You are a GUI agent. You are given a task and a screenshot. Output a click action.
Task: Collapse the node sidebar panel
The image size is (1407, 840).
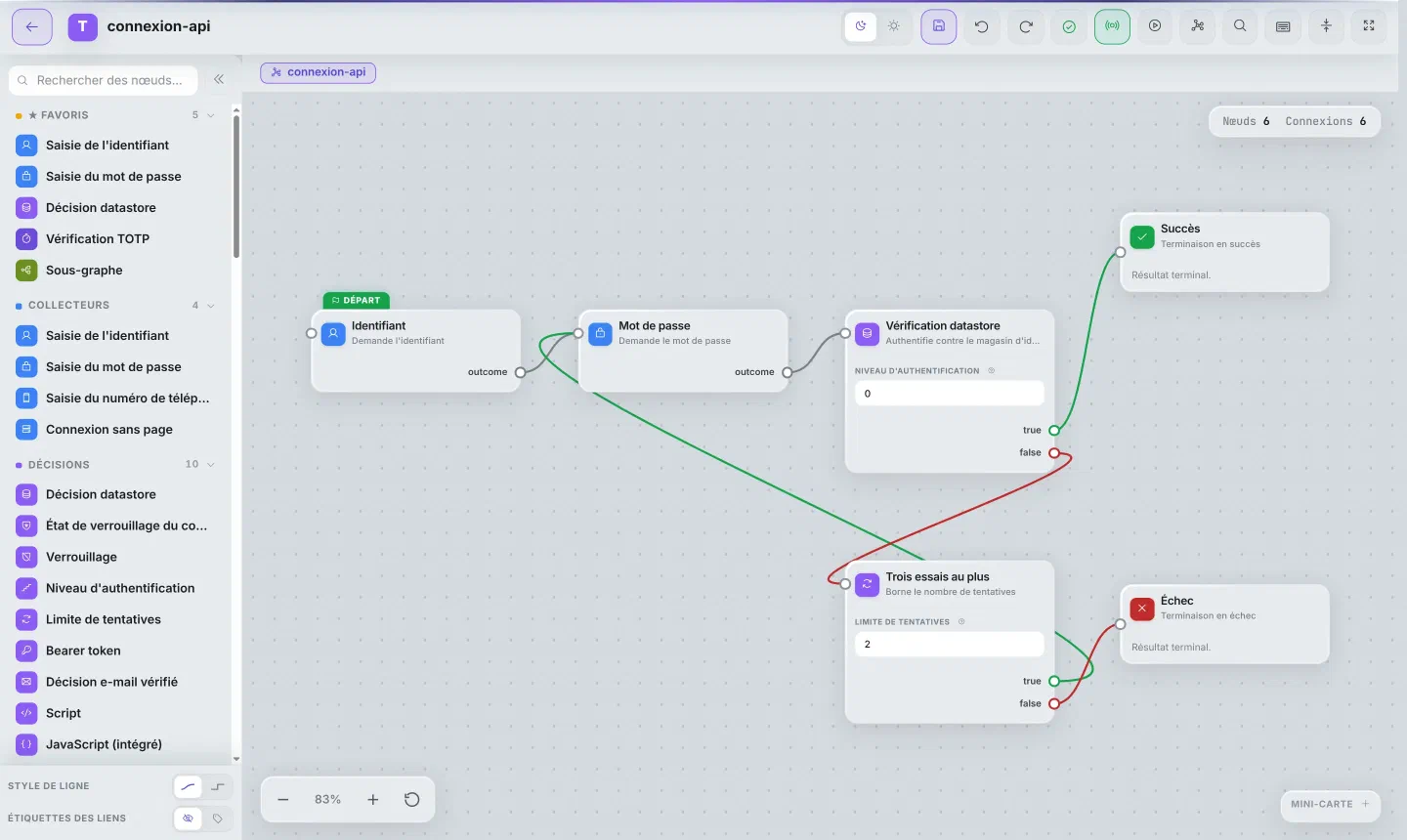219,80
